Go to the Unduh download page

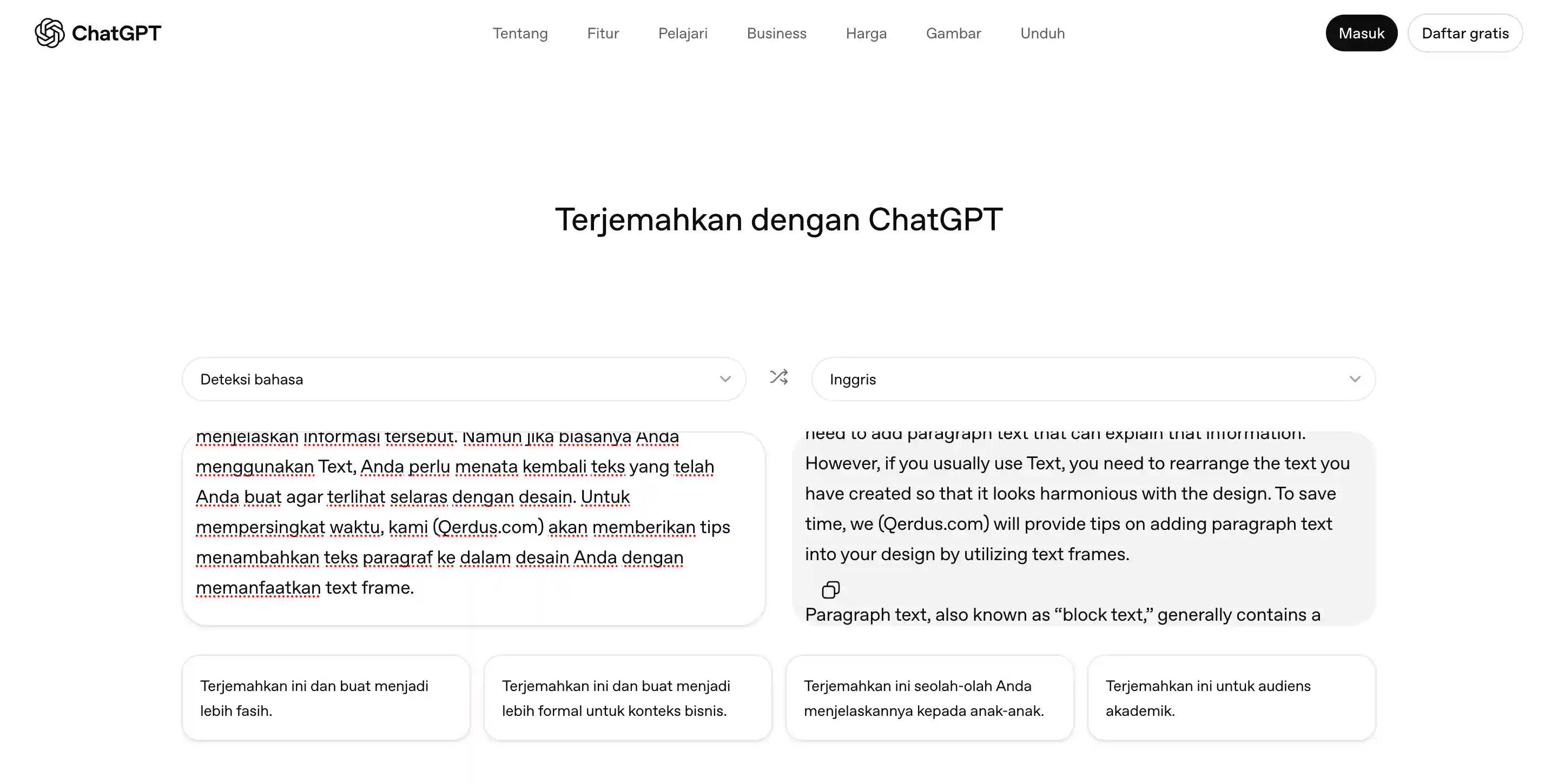pos(1042,33)
